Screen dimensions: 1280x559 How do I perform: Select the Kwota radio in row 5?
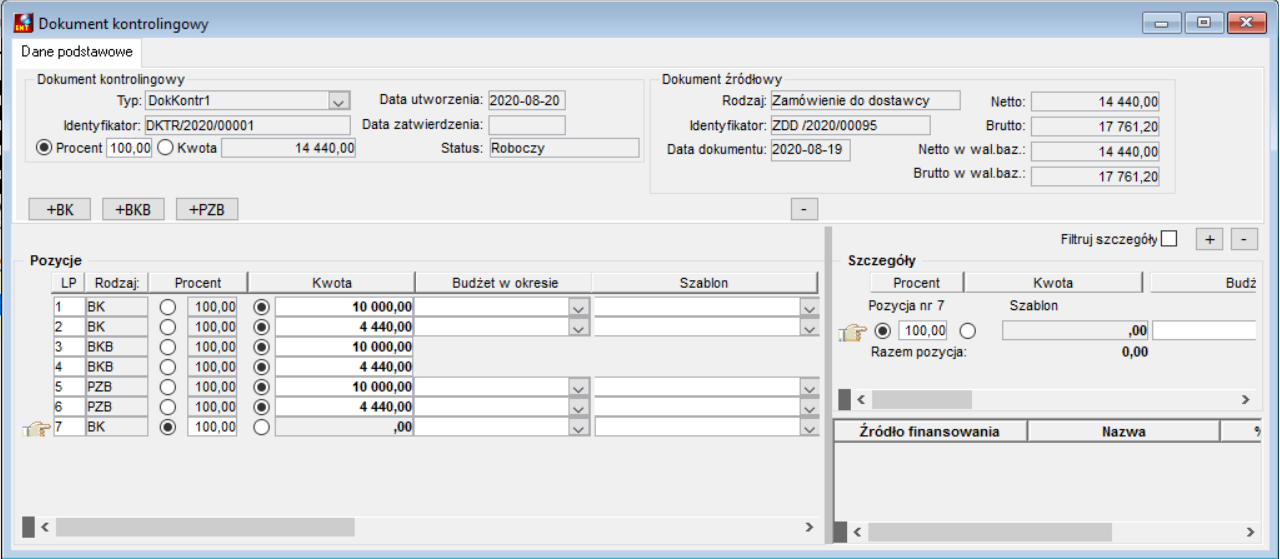click(x=261, y=386)
